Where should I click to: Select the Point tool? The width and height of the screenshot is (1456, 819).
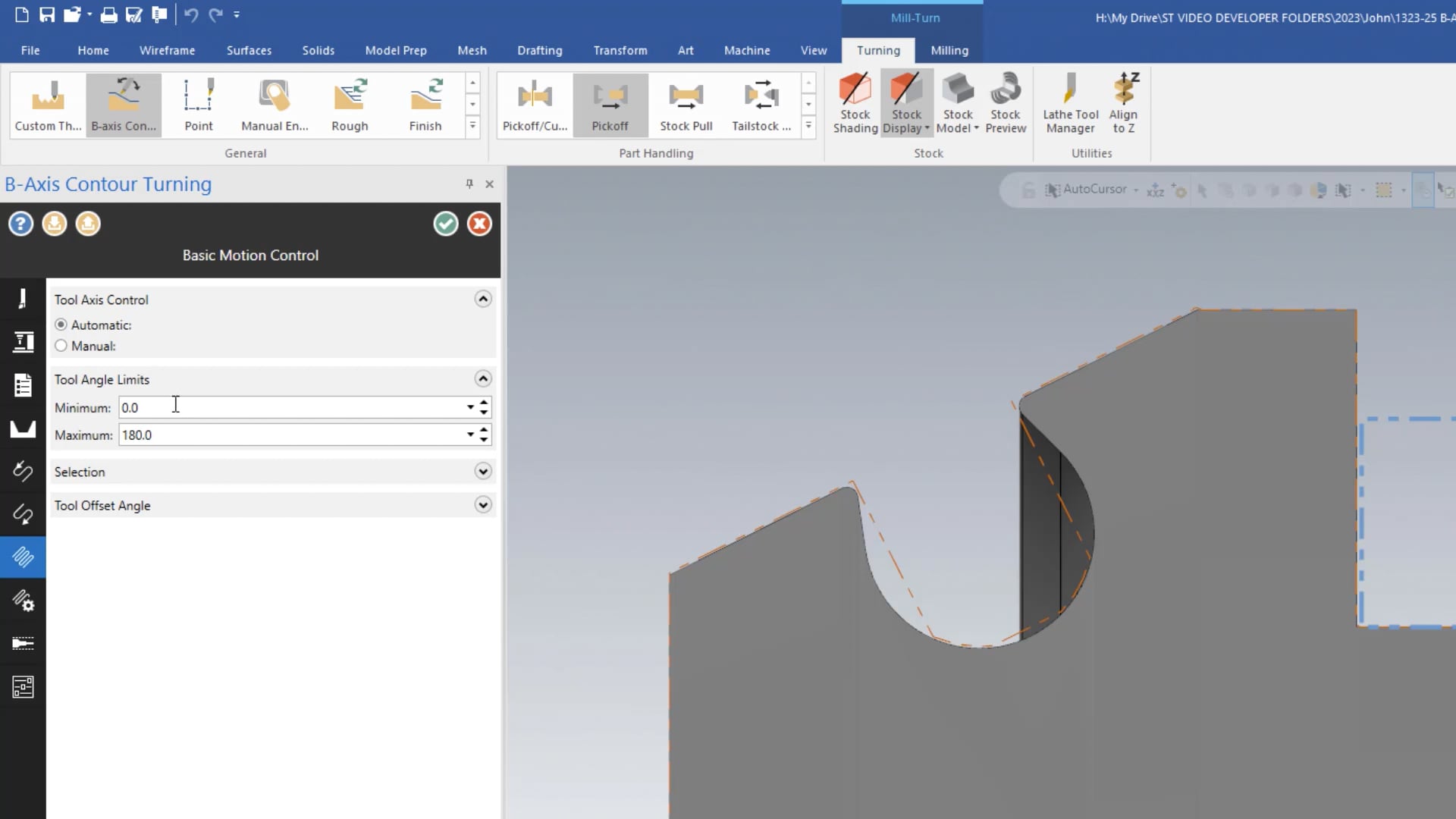(198, 103)
